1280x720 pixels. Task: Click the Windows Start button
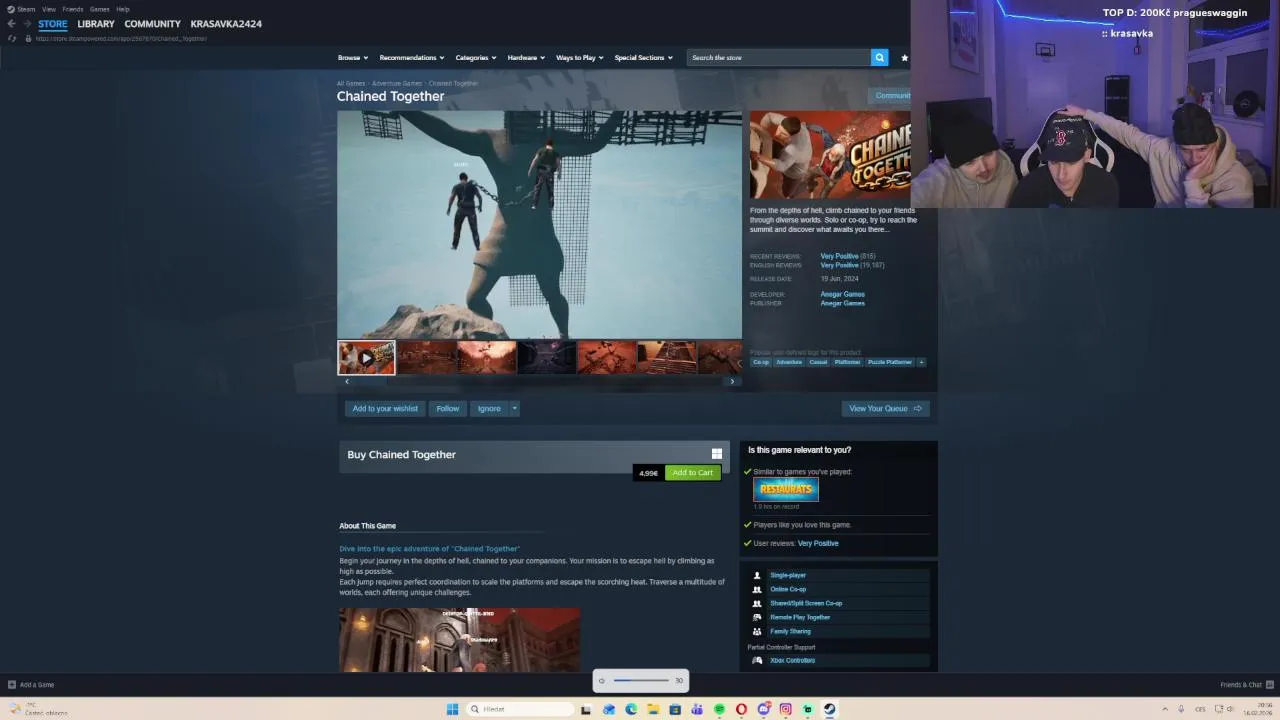click(452, 709)
